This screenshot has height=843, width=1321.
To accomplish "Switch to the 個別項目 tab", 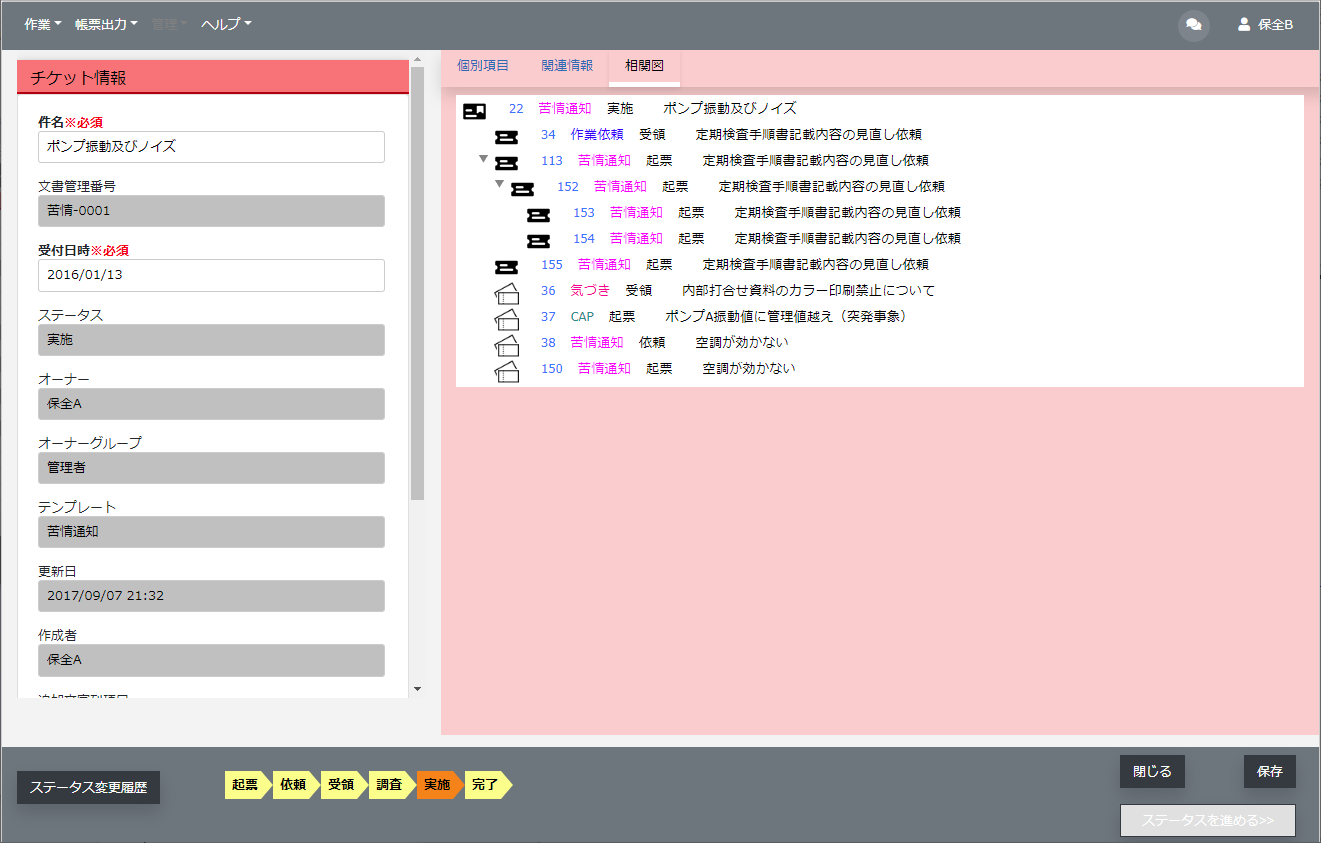I will 483,65.
